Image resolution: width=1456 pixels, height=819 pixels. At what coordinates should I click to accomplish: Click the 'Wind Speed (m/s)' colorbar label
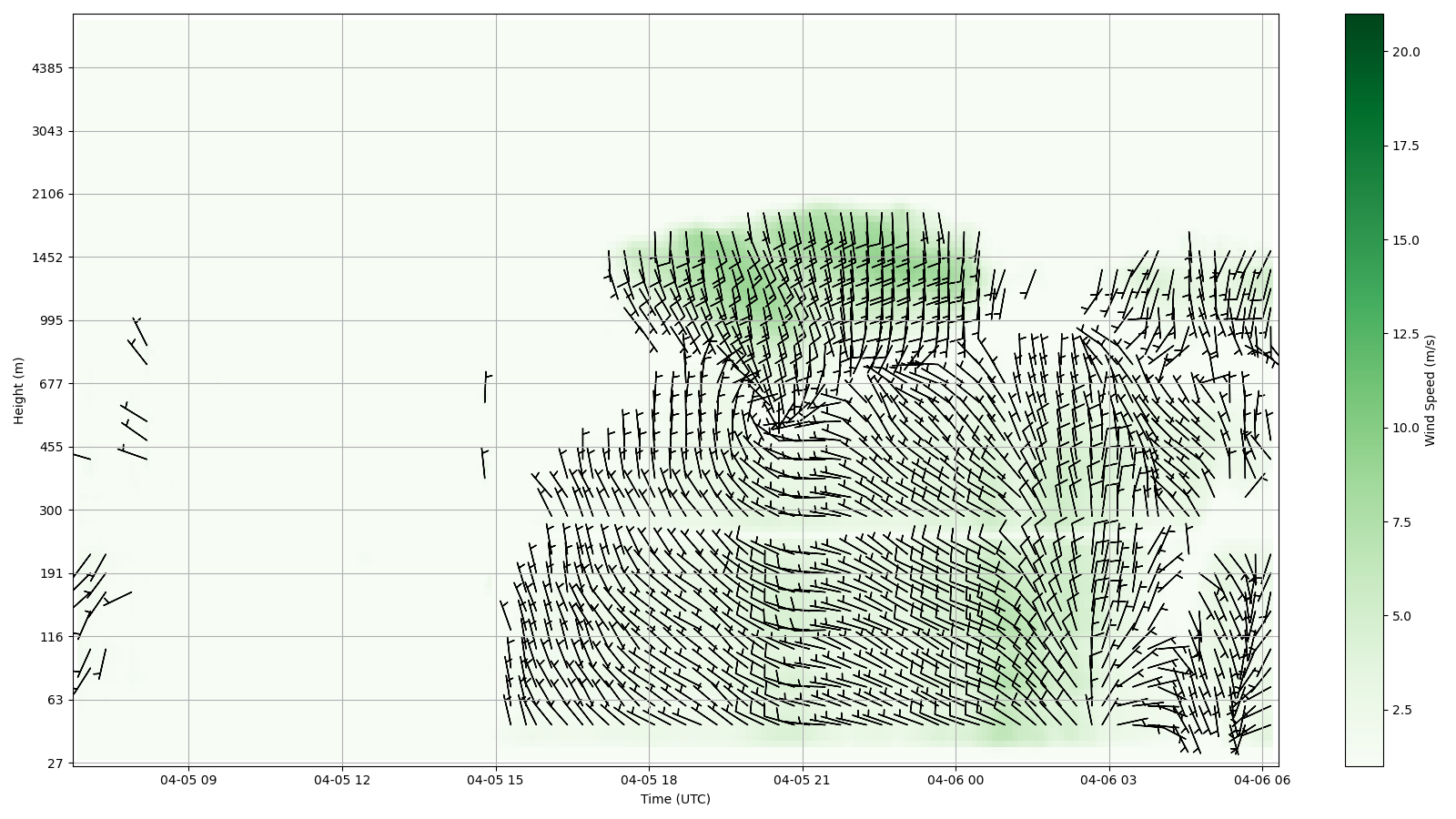click(1430, 390)
